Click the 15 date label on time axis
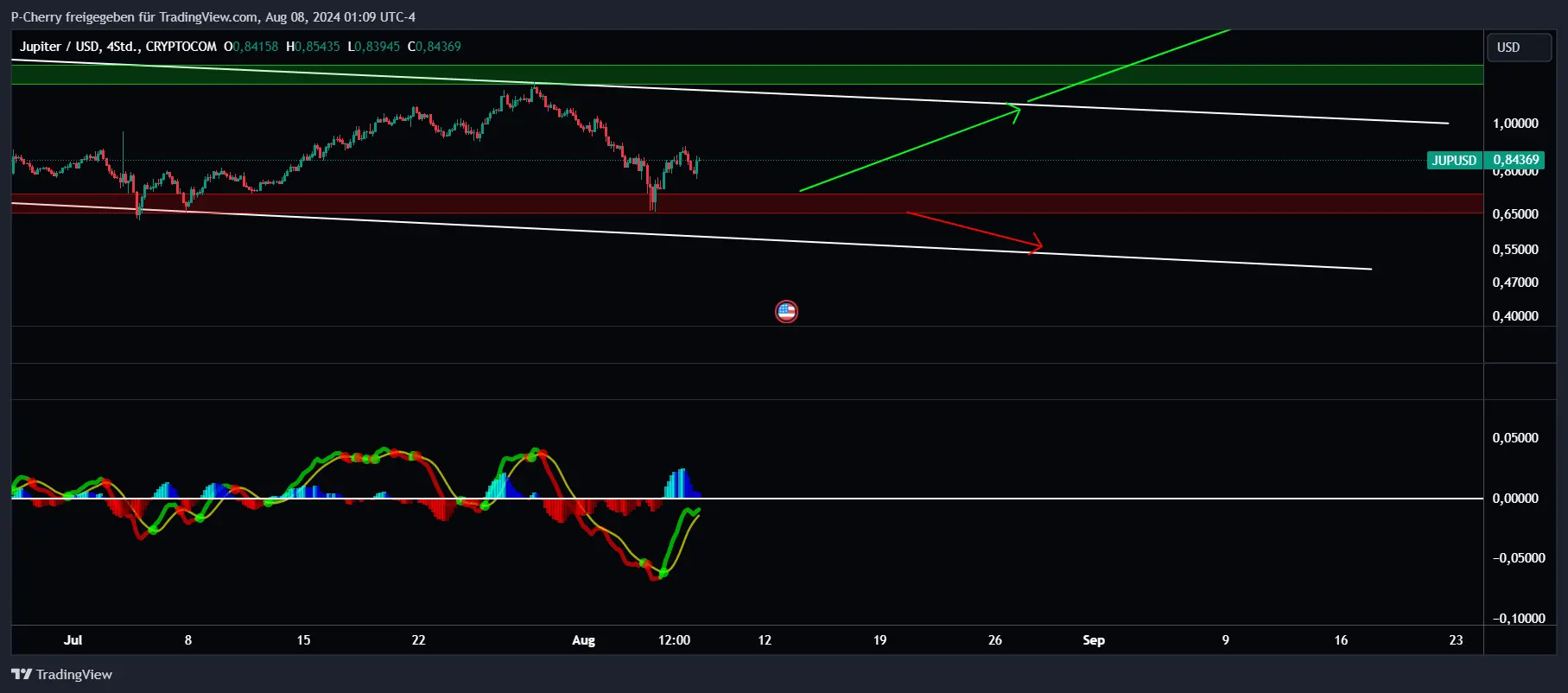This screenshot has width=1568, height=693. pyautogui.click(x=303, y=640)
